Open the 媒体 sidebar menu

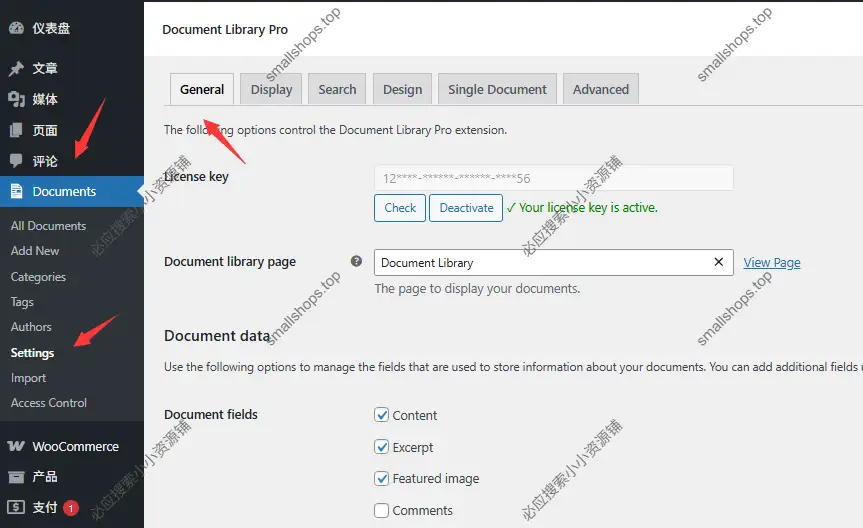pos(72,99)
